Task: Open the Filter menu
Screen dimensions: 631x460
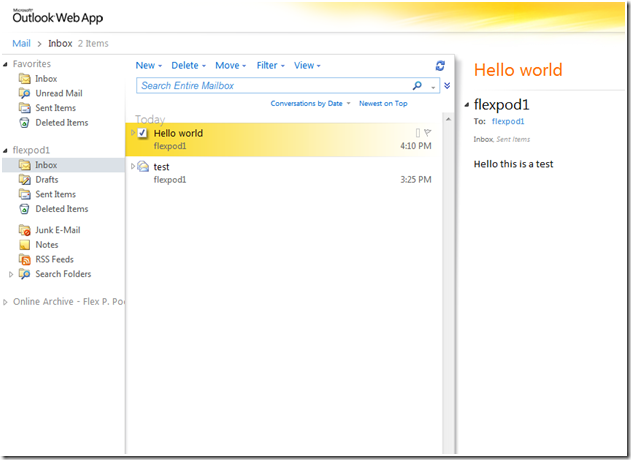Action: (270, 65)
